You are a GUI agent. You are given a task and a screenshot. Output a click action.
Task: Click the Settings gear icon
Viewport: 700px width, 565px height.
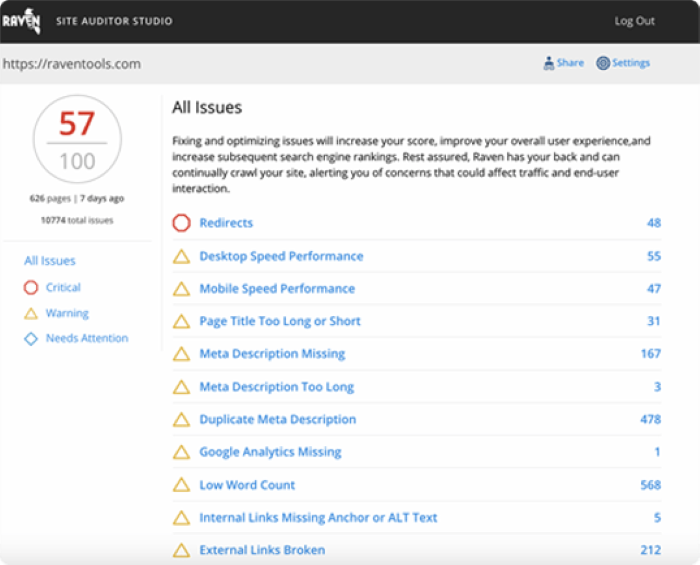[603, 63]
